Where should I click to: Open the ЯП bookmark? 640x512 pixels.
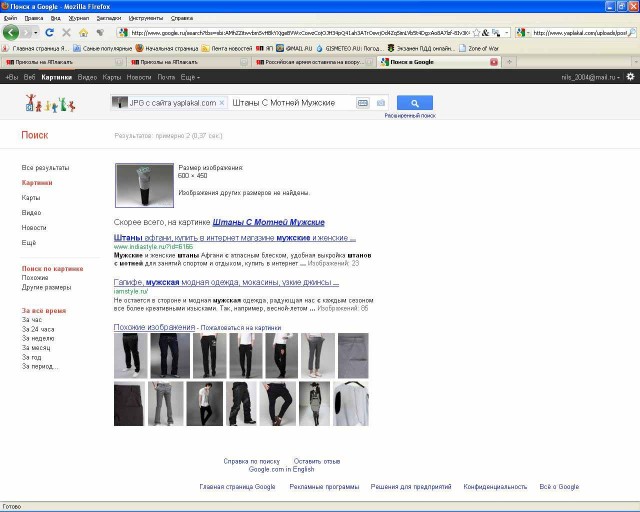pyautogui.click(x=264, y=48)
